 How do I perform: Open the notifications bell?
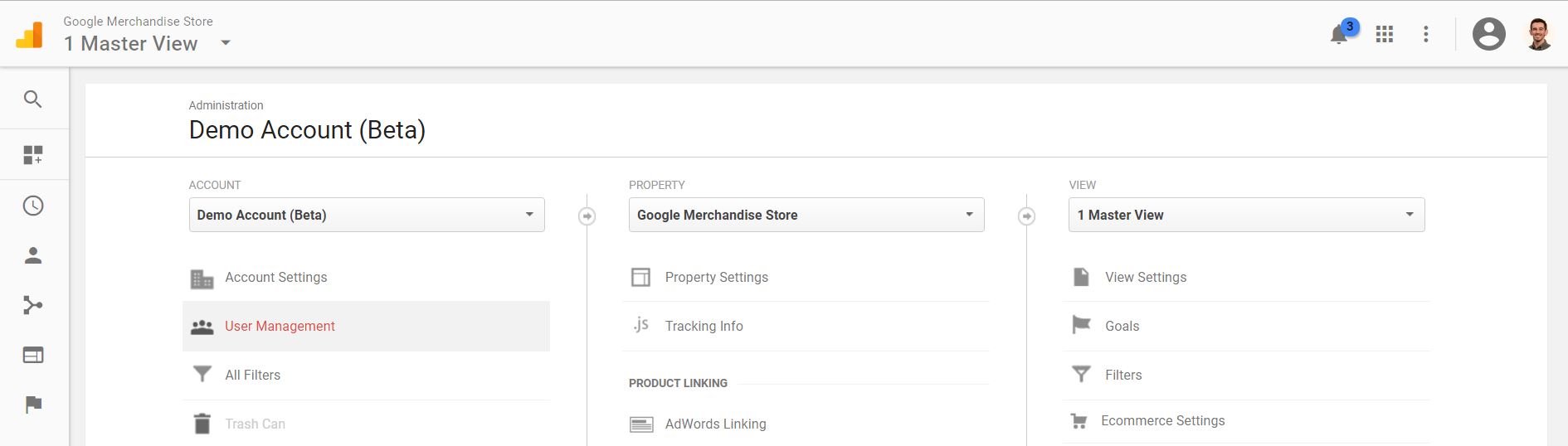[x=1338, y=35]
